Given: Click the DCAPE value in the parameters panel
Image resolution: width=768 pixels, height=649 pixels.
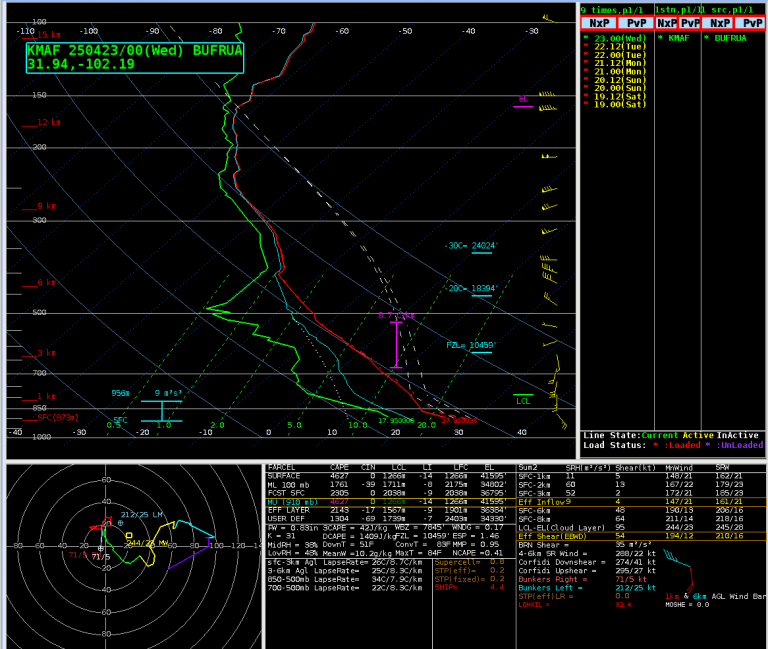Looking at the screenshot, I should point(358,536).
